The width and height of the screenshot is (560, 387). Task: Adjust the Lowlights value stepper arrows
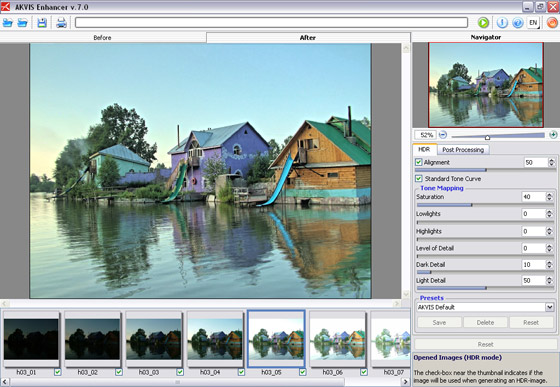click(549, 214)
